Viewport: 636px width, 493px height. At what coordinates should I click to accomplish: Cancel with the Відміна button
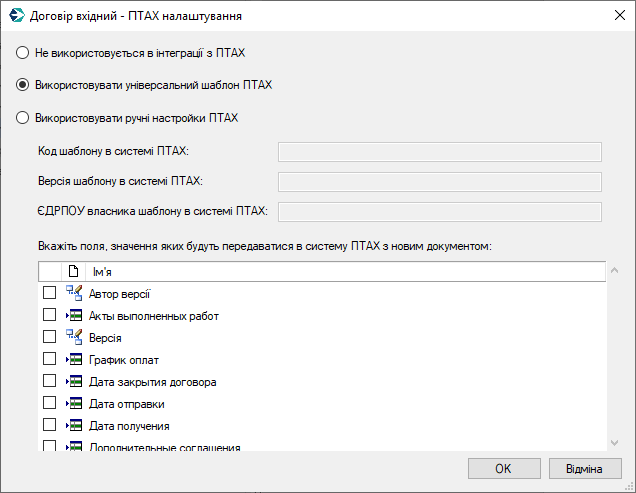click(585, 469)
